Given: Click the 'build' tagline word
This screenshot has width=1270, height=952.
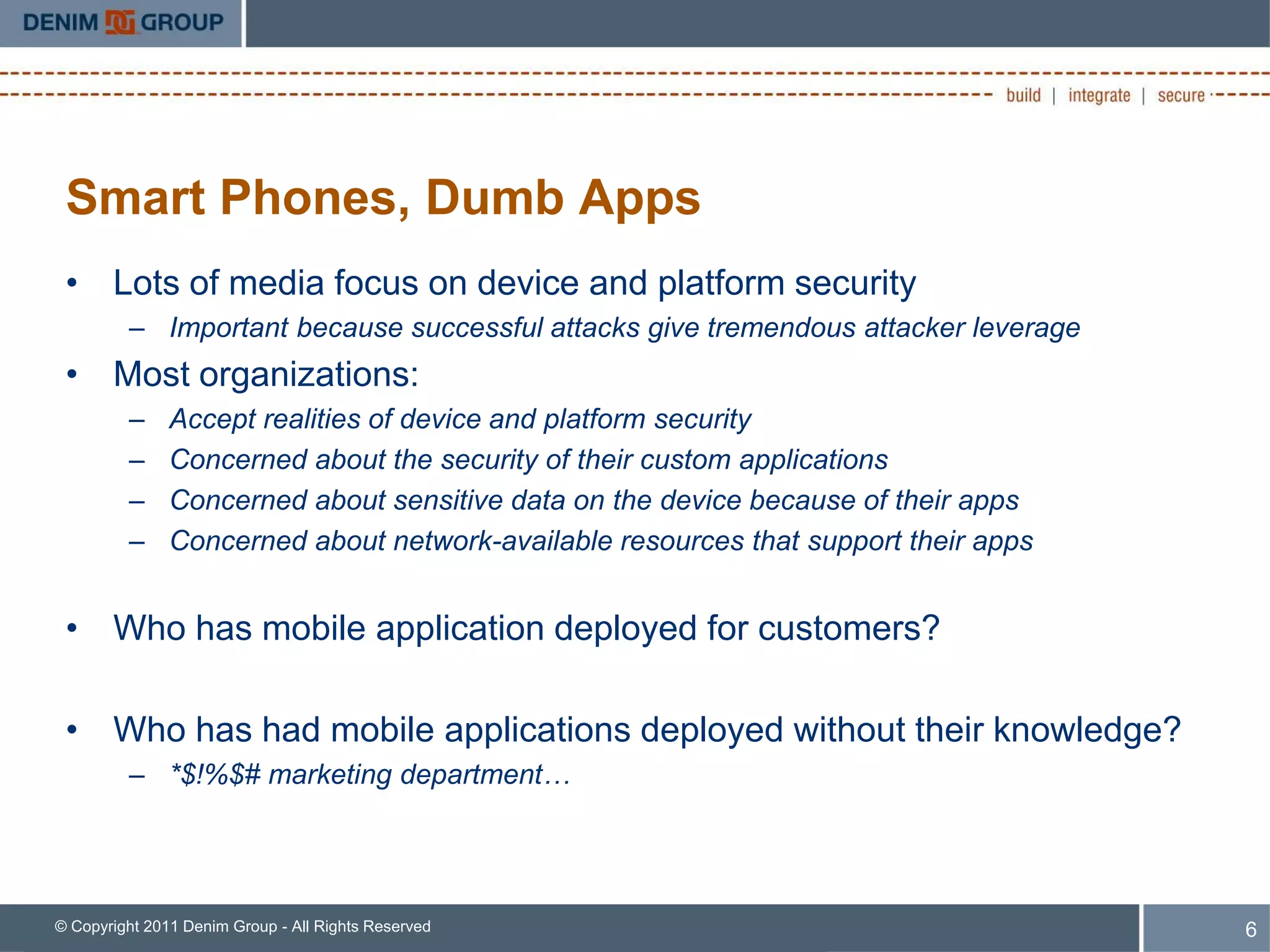Looking at the screenshot, I should click(1023, 95).
